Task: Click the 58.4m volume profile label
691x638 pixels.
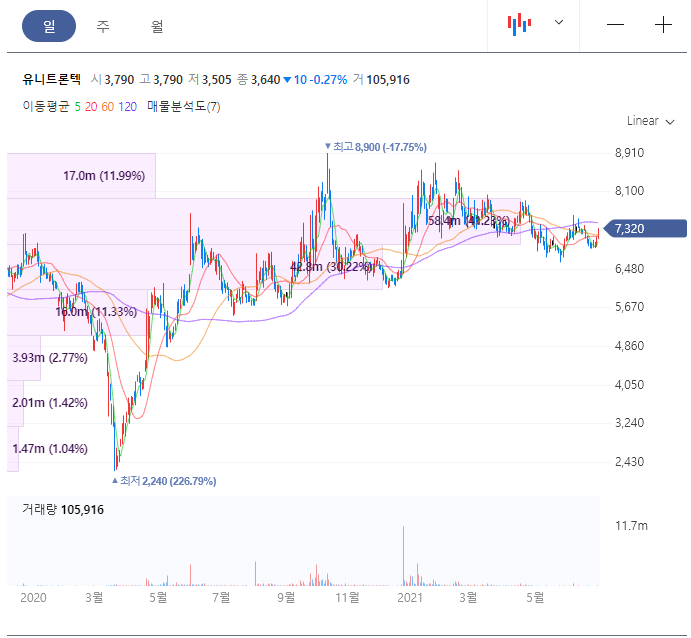Action: pos(469,221)
